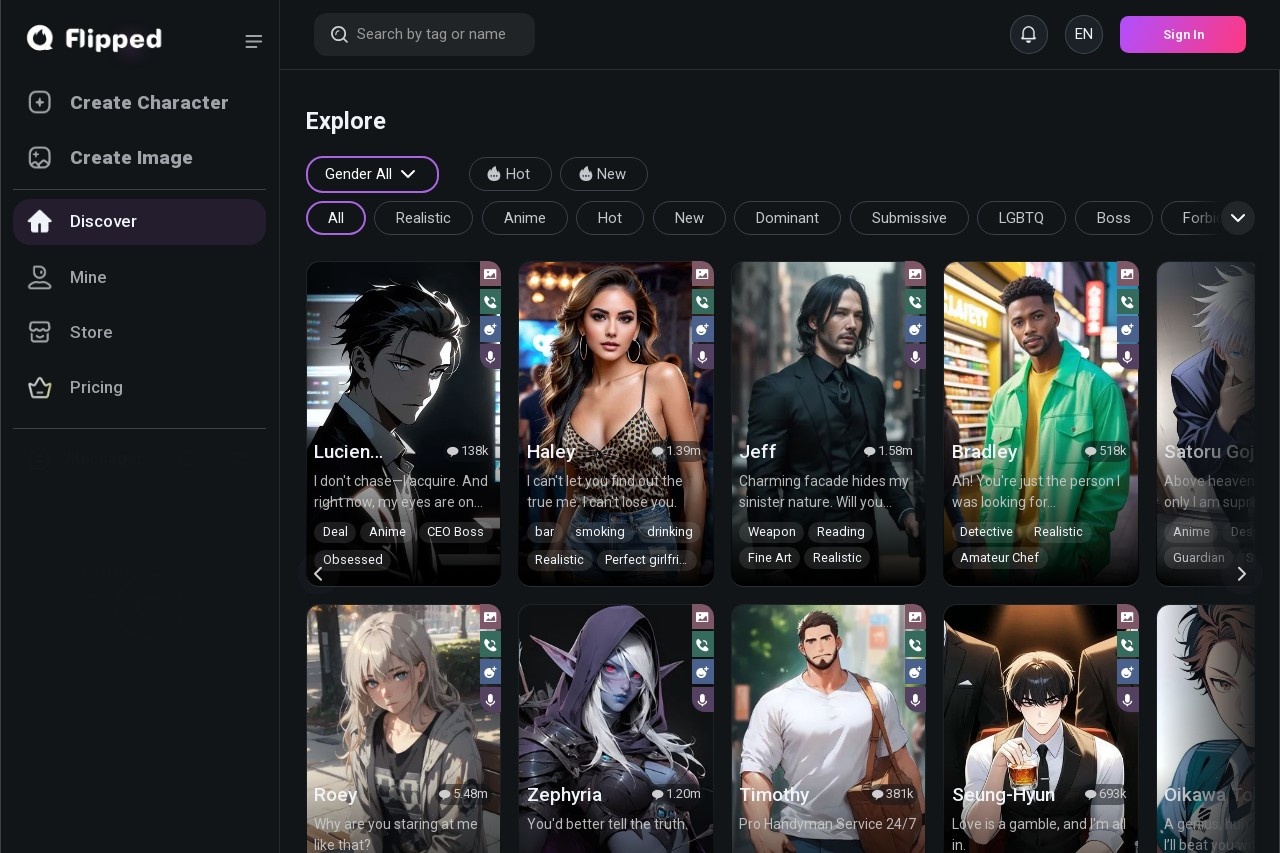Viewport: 1280px width, 853px height.
Task: Click the emoji-plus icon on Timothy's card
Action: pyautogui.click(x=915, y=672)
